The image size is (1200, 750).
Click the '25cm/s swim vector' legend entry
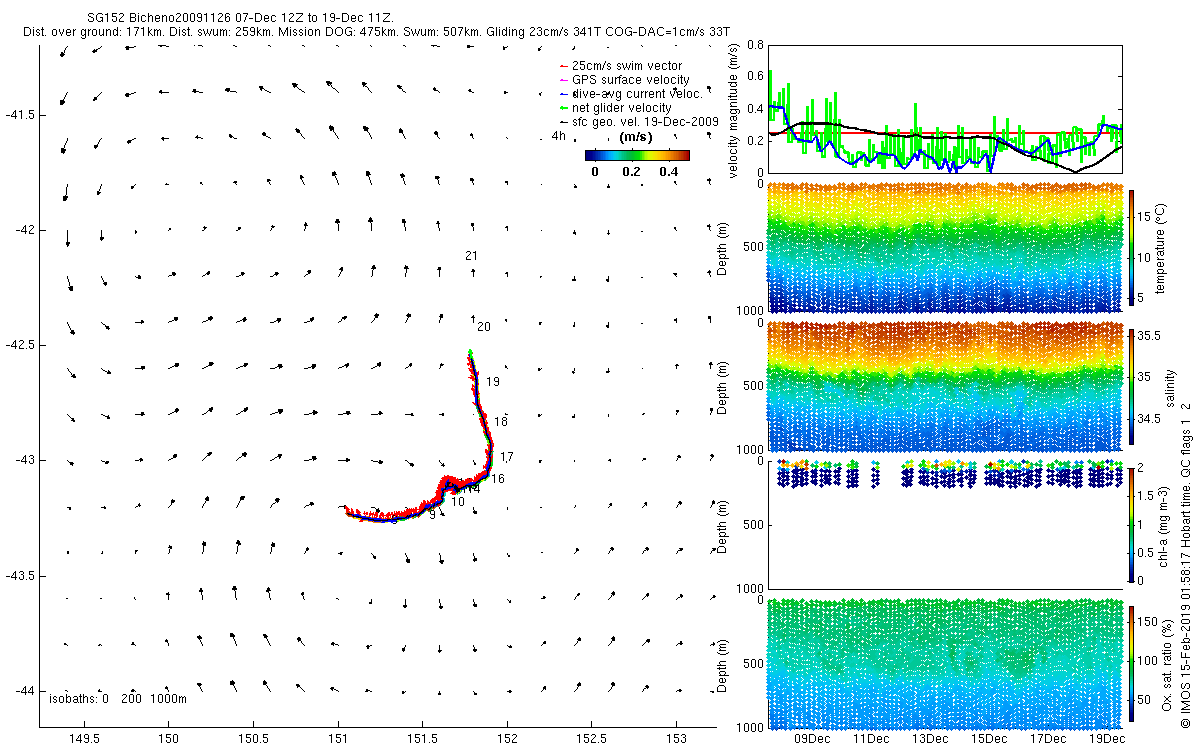pyautogui.click(x=627, y=66)
